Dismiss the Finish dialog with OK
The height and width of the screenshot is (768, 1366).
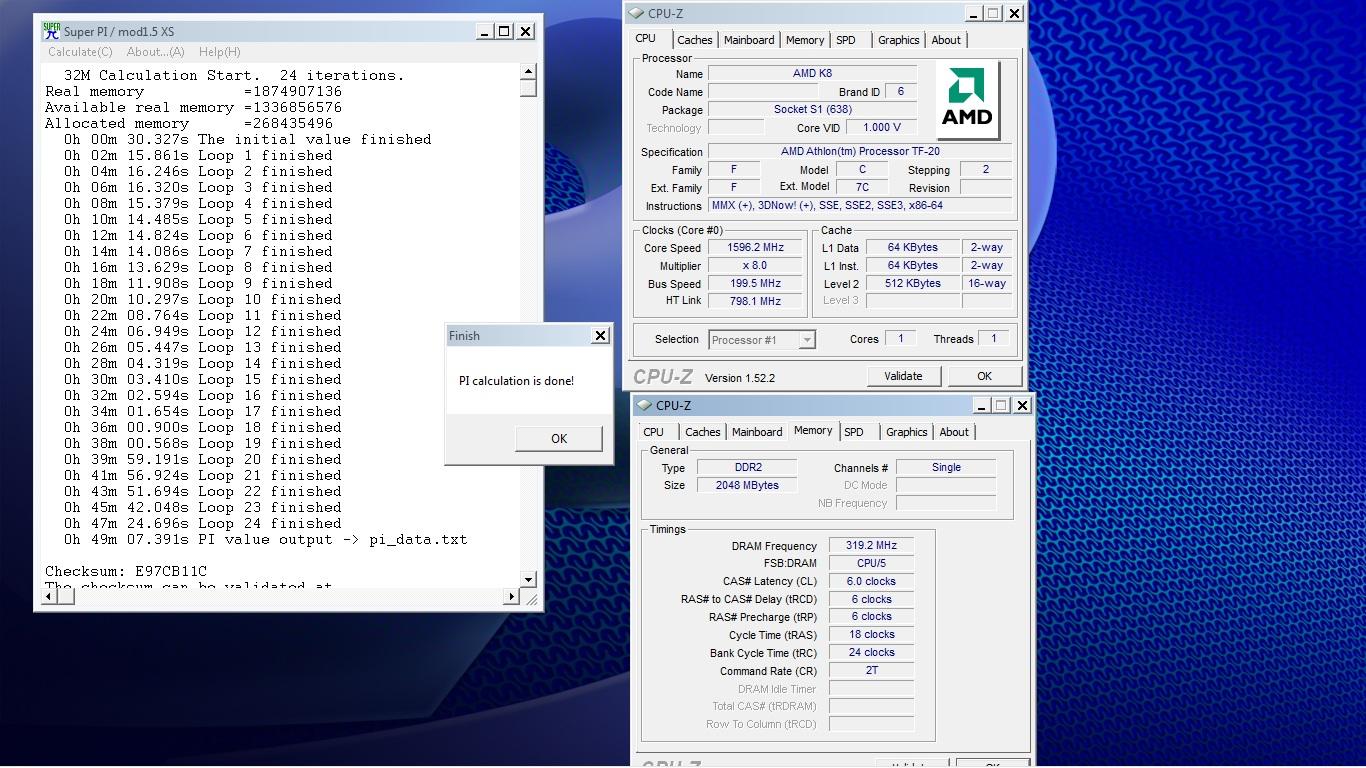pos(559,438)
